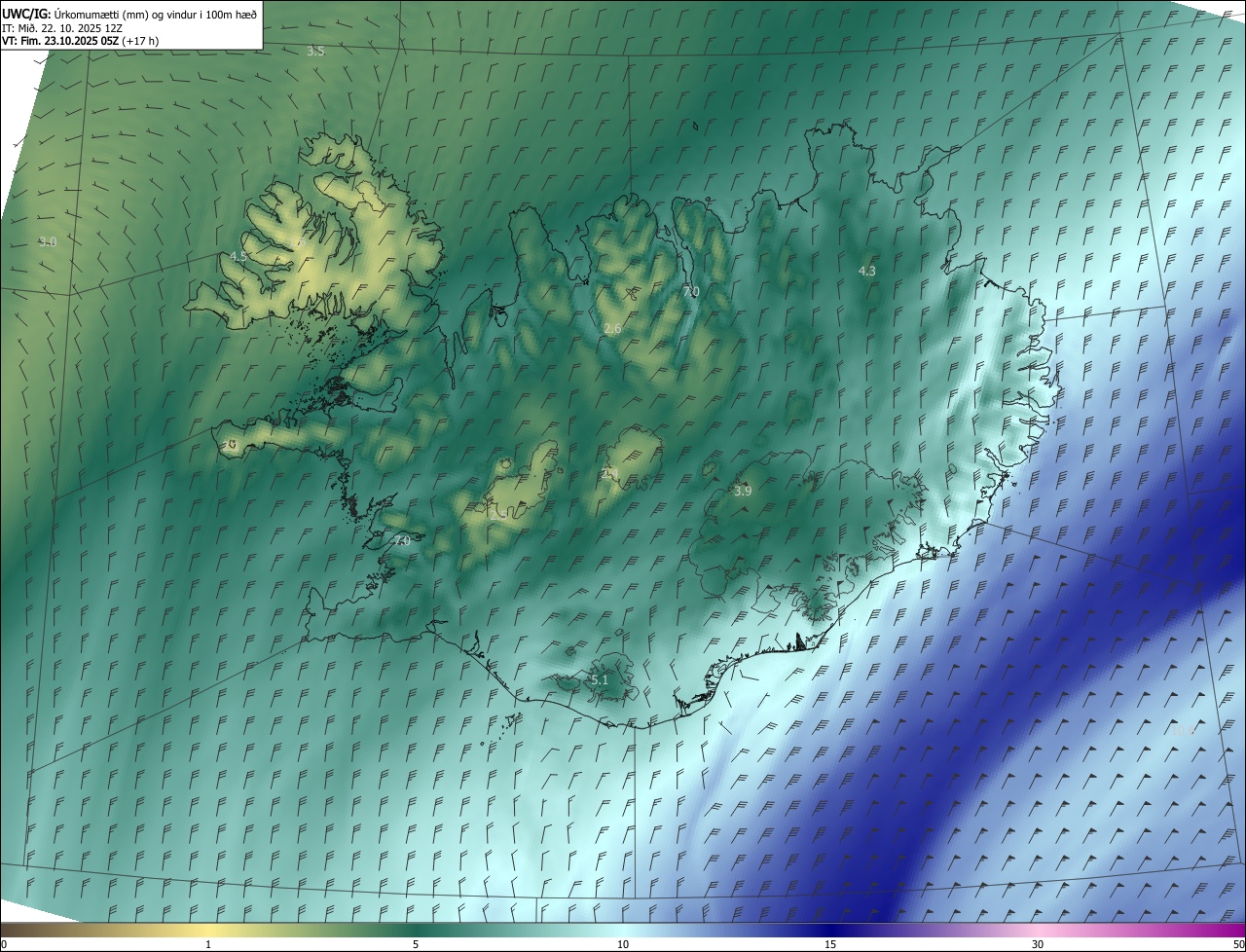Click the 4.5 value label on the Westfjords
The height and width of the screenshot is (952, 1246).
(238, 256)
